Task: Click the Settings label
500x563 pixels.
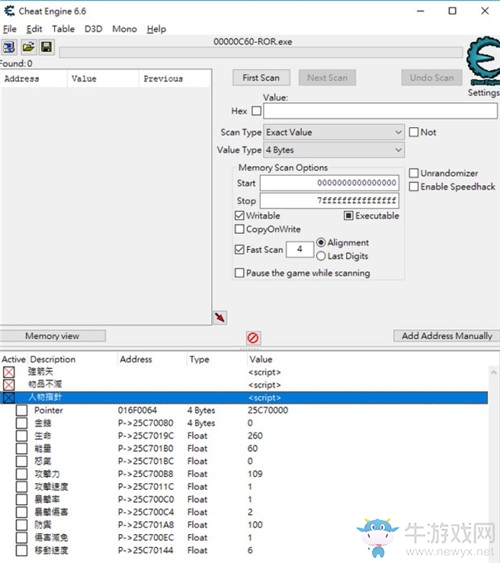Action: click(x=483, y=93)
